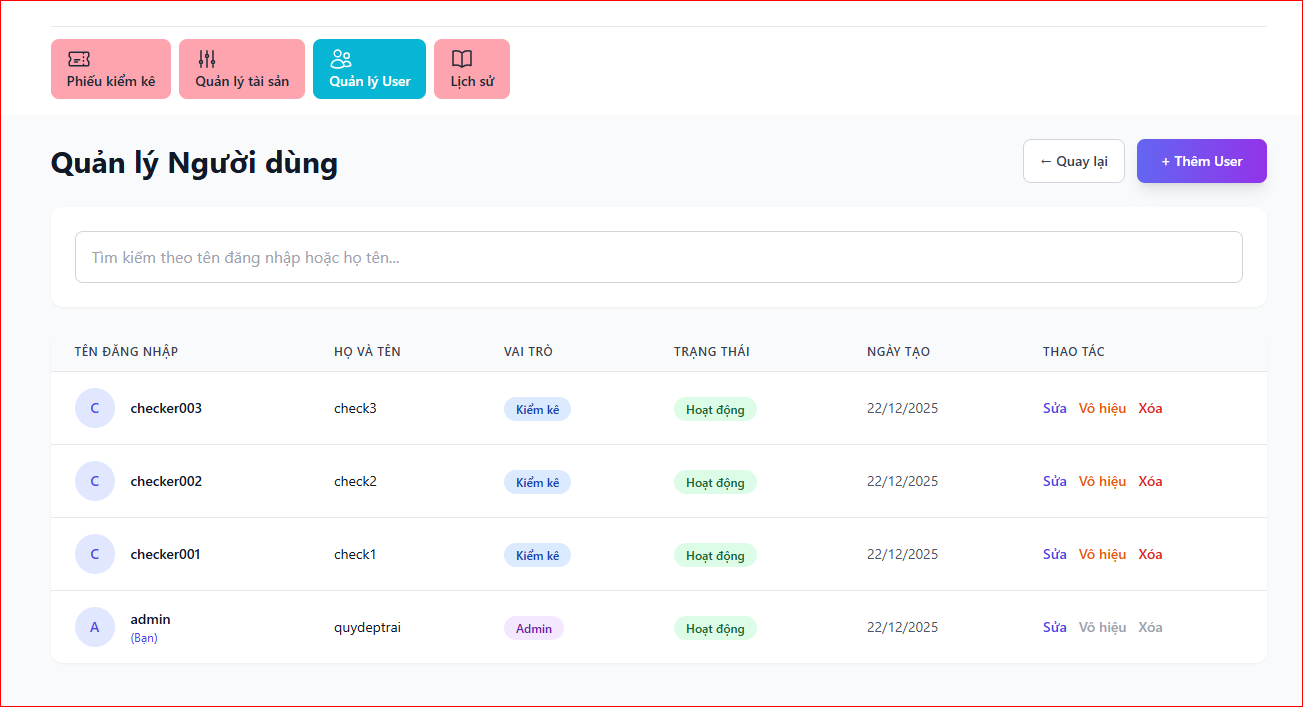Open the Lịch sử tab label
This screenshot has width=1303, height=707.
[x=472, y=82]
